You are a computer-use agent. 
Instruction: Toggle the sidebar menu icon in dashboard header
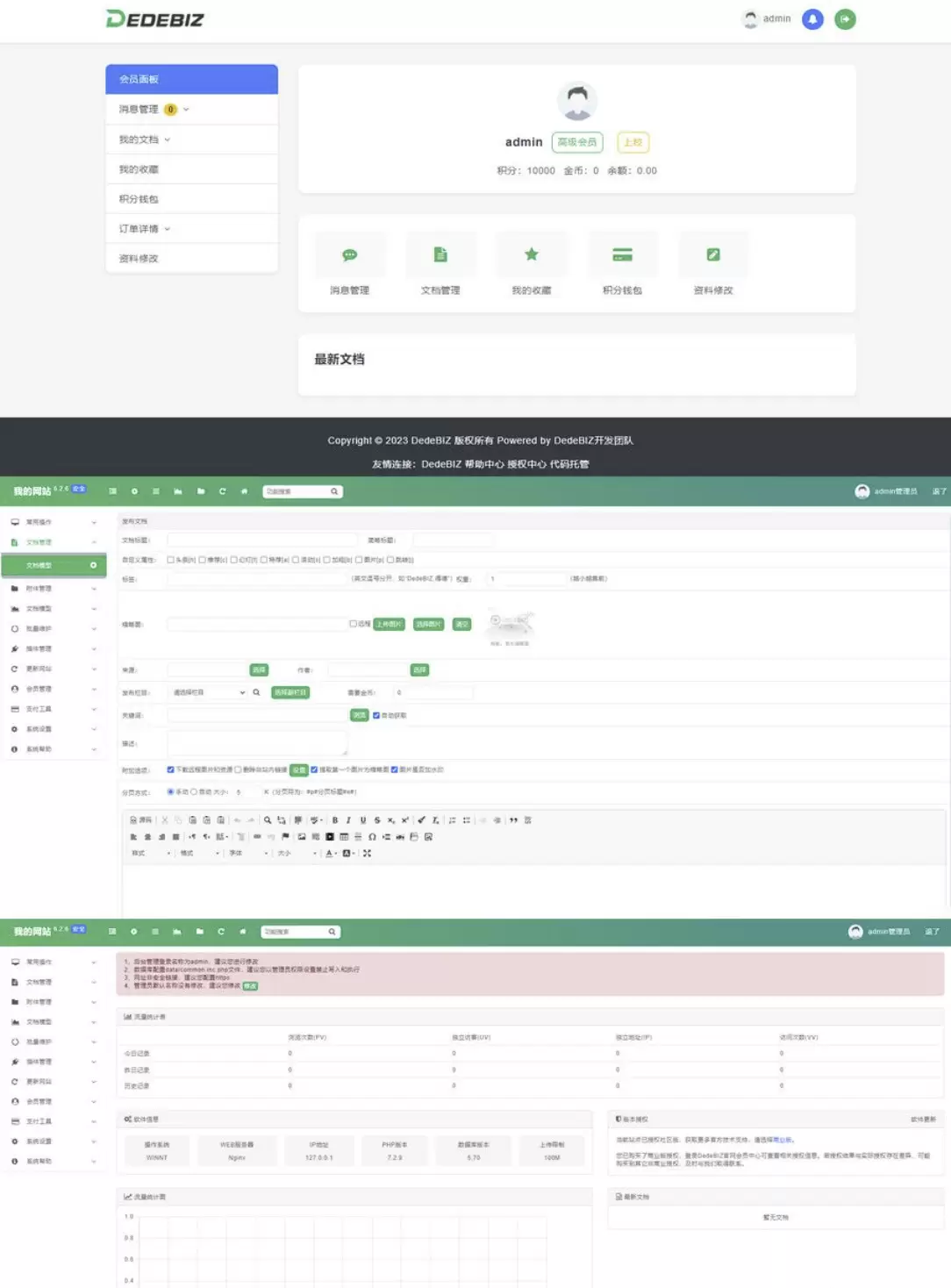pos(112,932)
